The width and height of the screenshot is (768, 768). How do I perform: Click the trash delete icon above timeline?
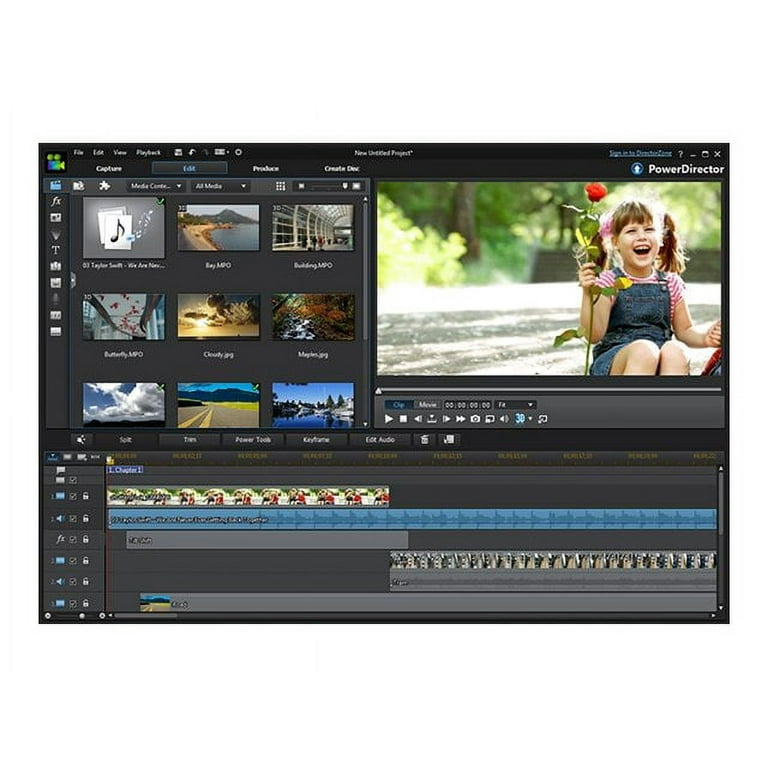point(425,439)
